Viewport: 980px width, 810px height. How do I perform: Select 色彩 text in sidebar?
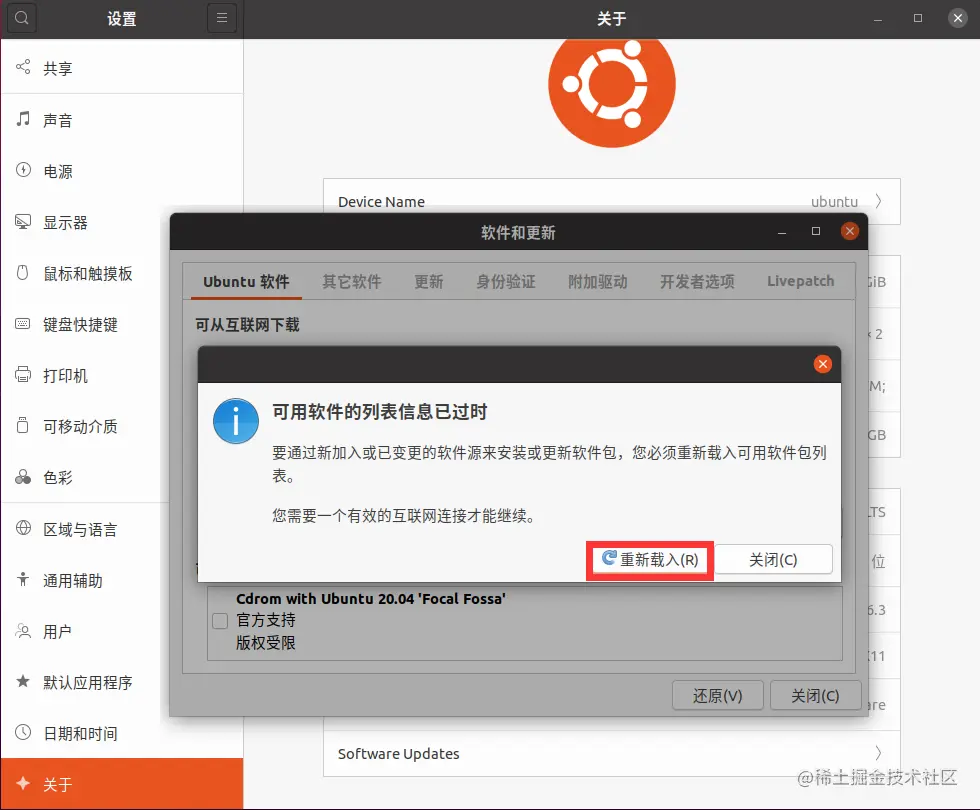click(58, 478)
